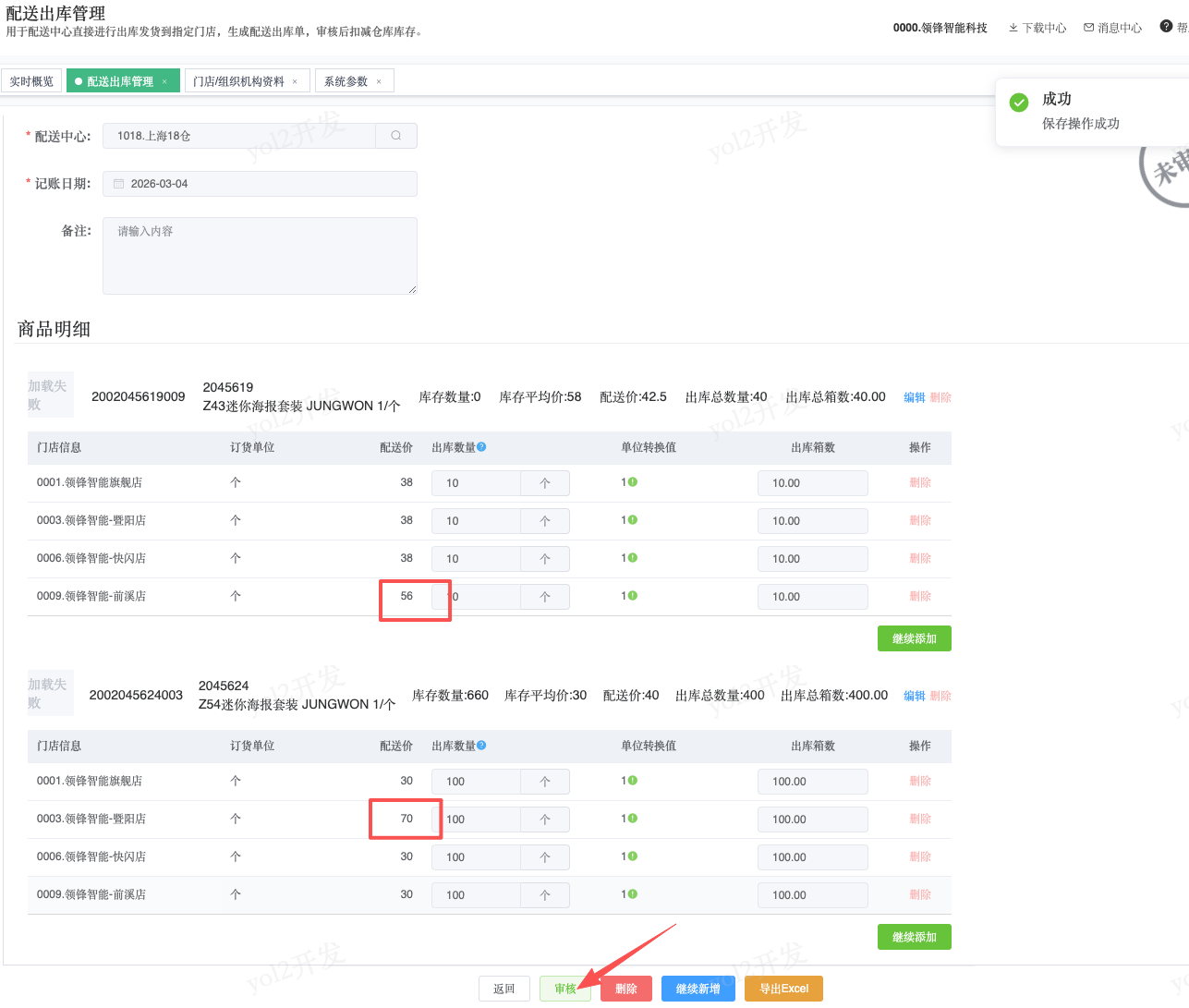Click 编辑 link for product 2045624
The width and height of the screenshot is (1189, 1008).
[x=915, y=696]
